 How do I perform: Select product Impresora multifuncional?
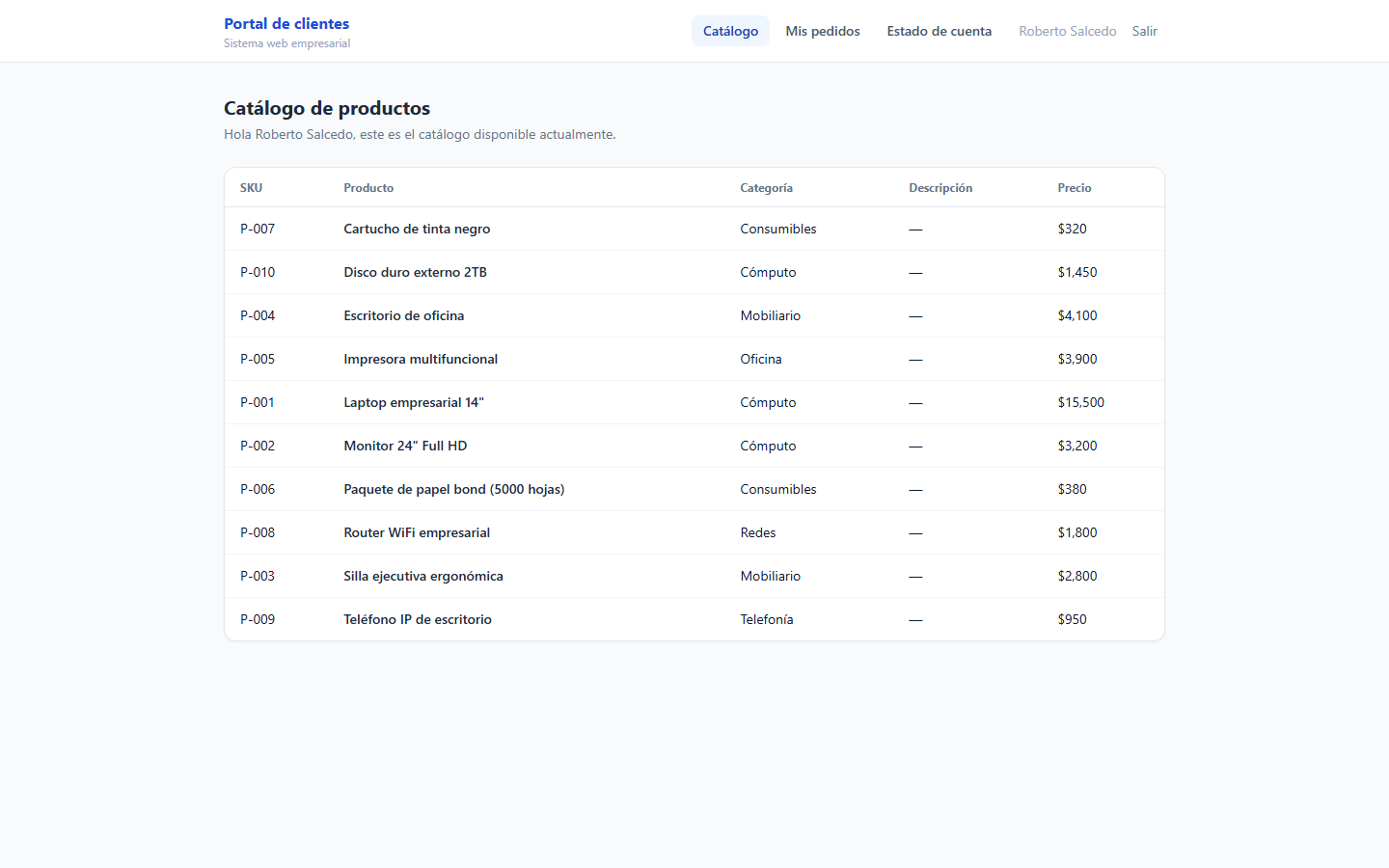pyautogui.click(x=421, y=359)
